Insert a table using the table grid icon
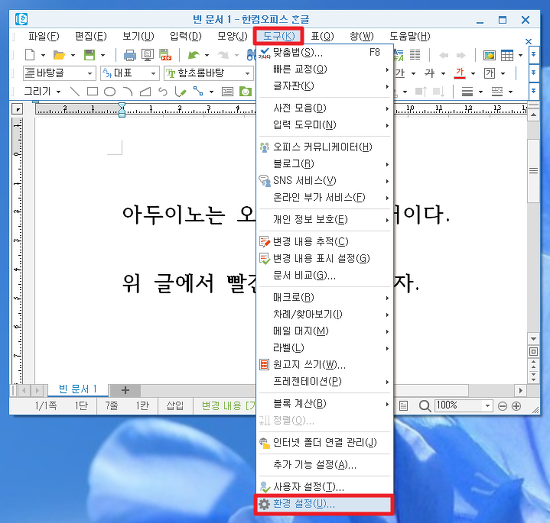 click(507, 55)
